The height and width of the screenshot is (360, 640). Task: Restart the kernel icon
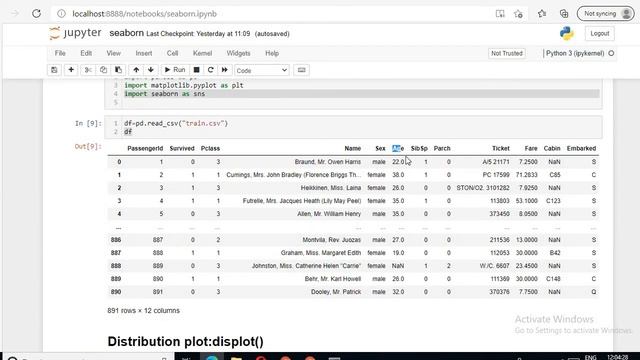(x=211, y=70)
